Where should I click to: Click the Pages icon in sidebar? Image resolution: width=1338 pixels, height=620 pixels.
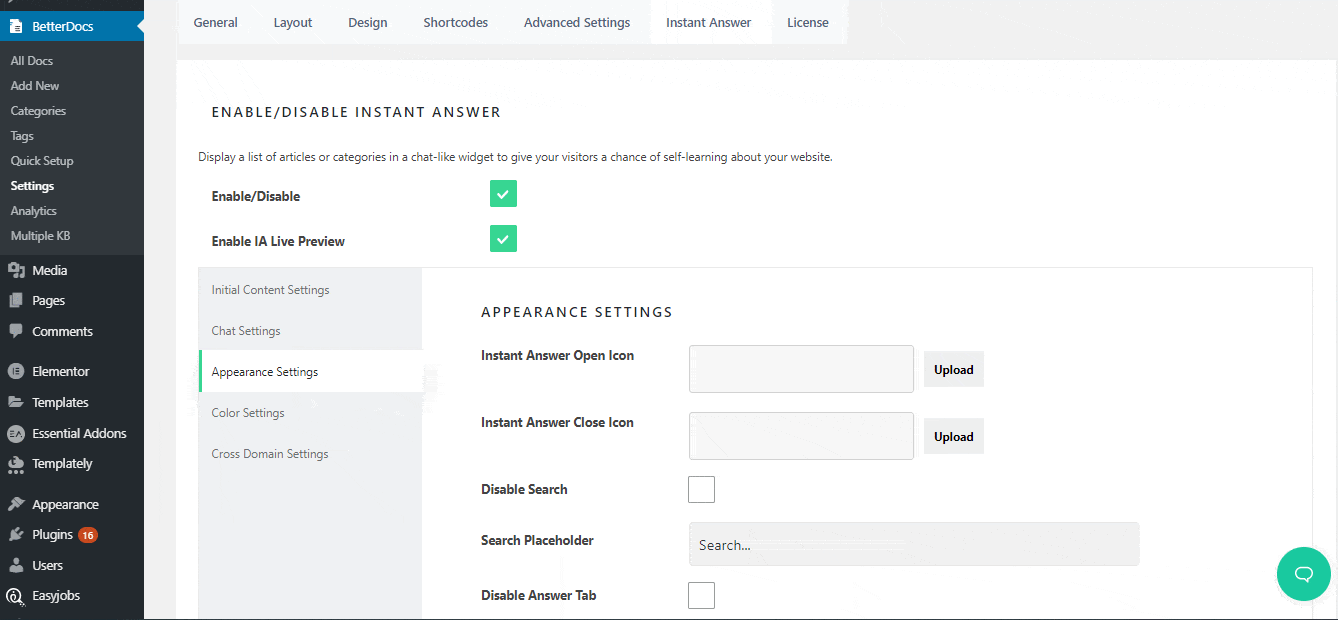[x=16, y=300]
